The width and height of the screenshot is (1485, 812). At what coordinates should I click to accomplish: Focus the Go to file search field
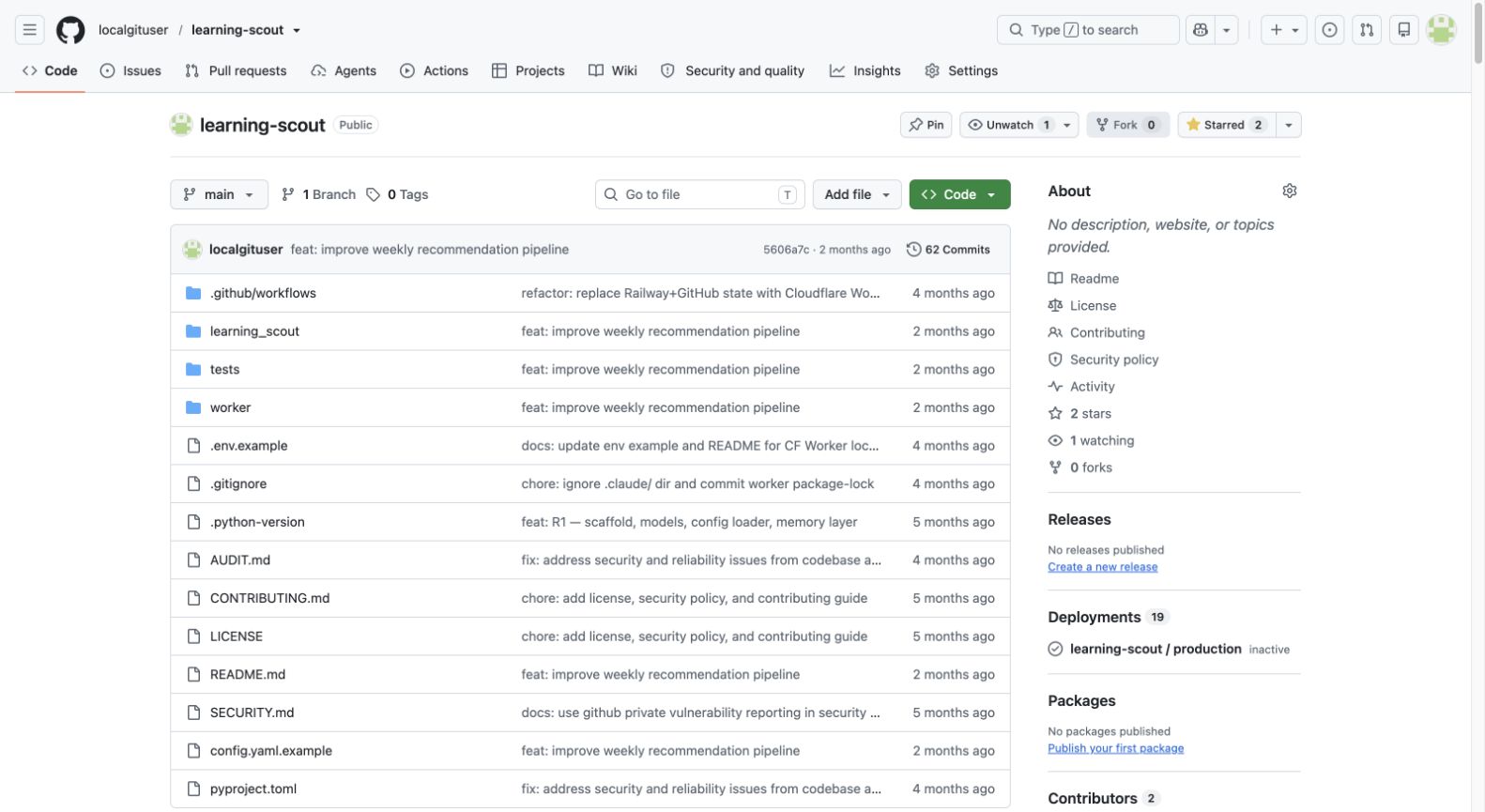point(700,194)
